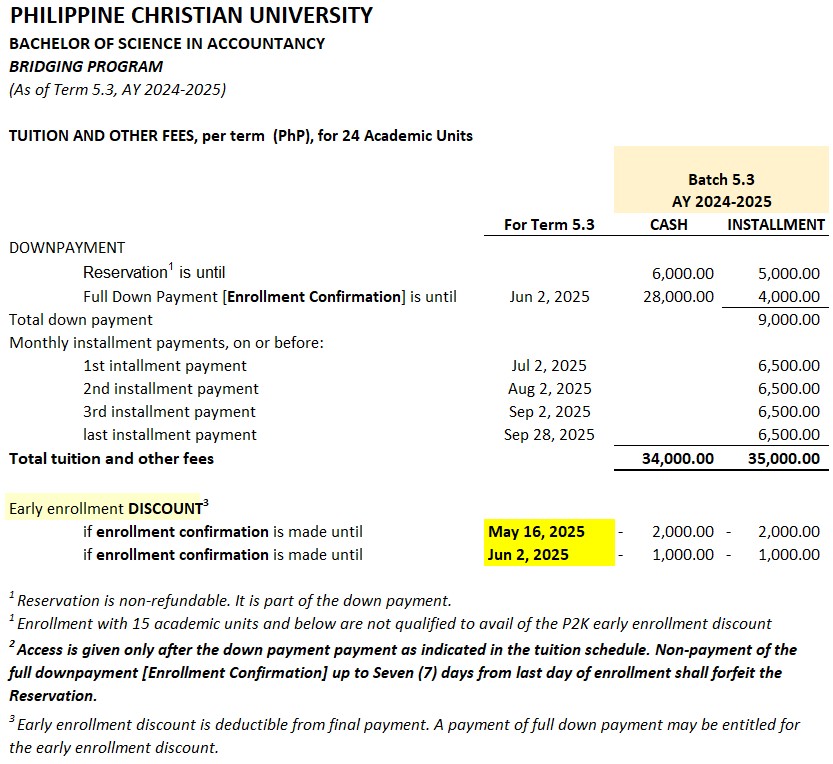Click the "Early enrollment DISCOUNT" highlighted label

coord(108,508)
